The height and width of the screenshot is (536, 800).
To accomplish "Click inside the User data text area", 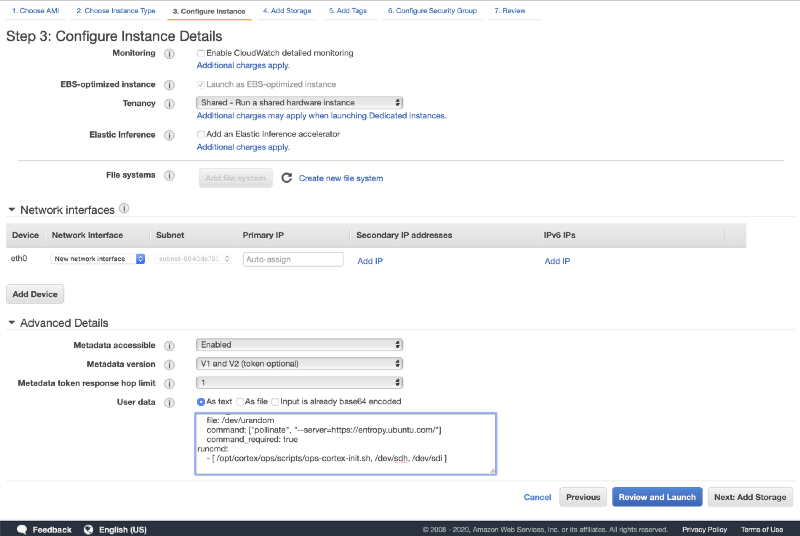I will (345, 444).
